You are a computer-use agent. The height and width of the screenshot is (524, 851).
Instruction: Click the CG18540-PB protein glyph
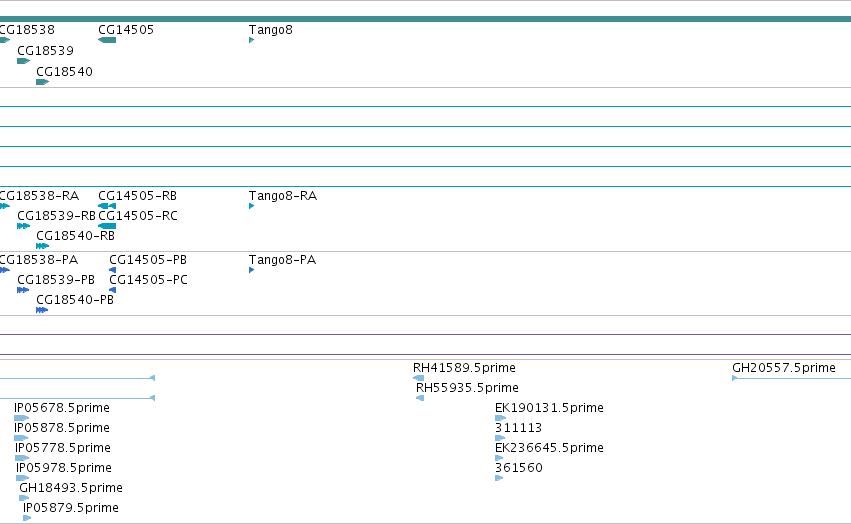(x=42, y=311)
